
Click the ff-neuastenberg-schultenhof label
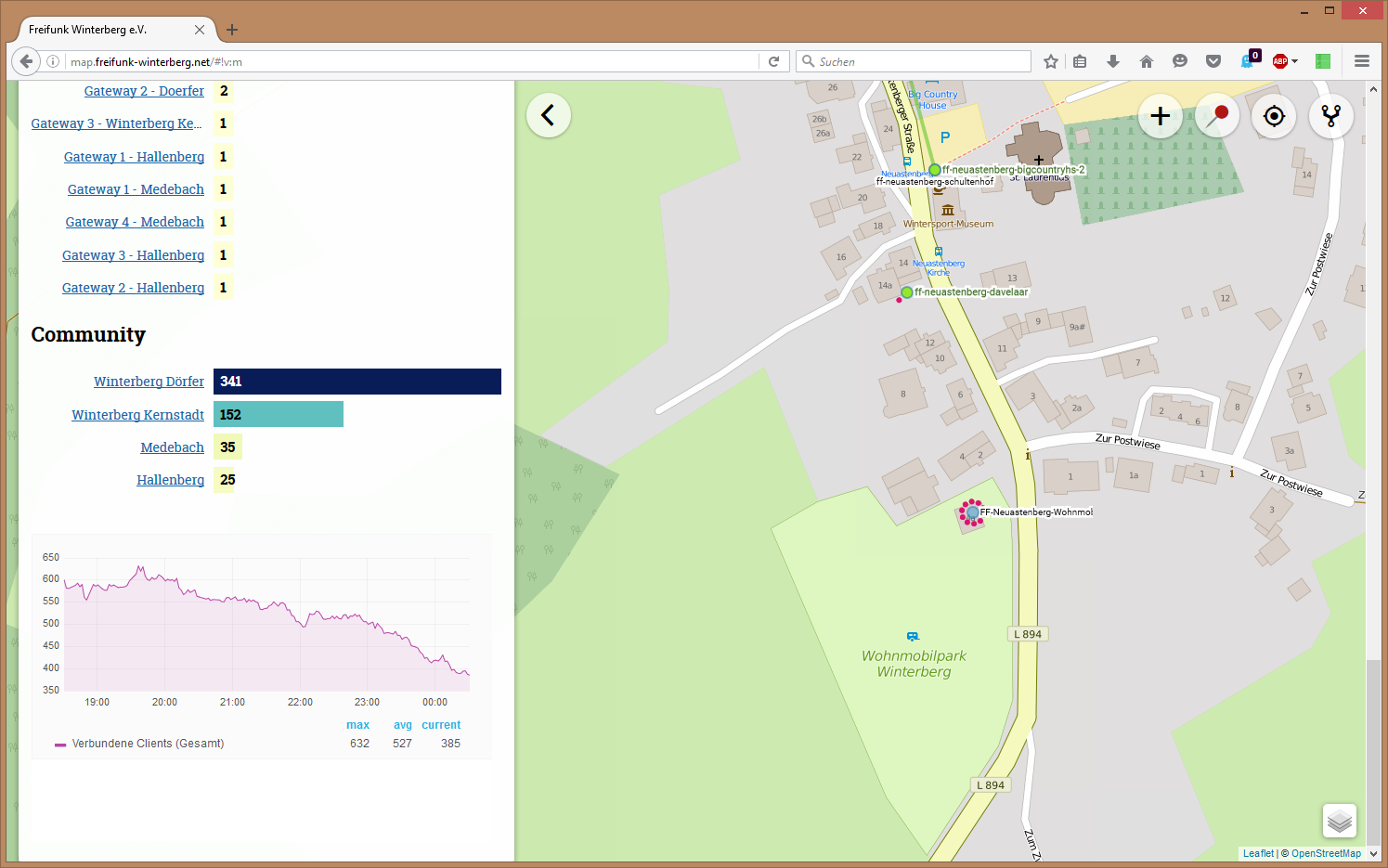click(x=935, y=182)
